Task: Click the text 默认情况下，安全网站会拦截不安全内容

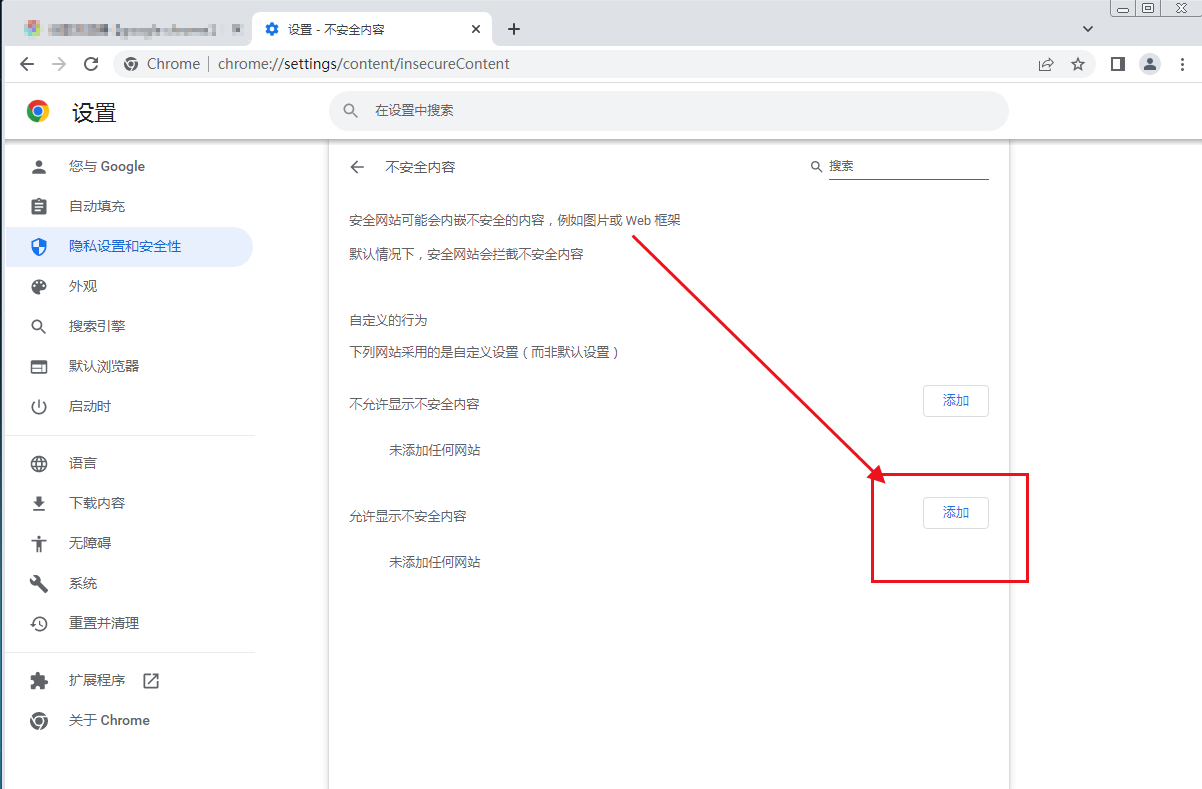Action: [466, 254]
